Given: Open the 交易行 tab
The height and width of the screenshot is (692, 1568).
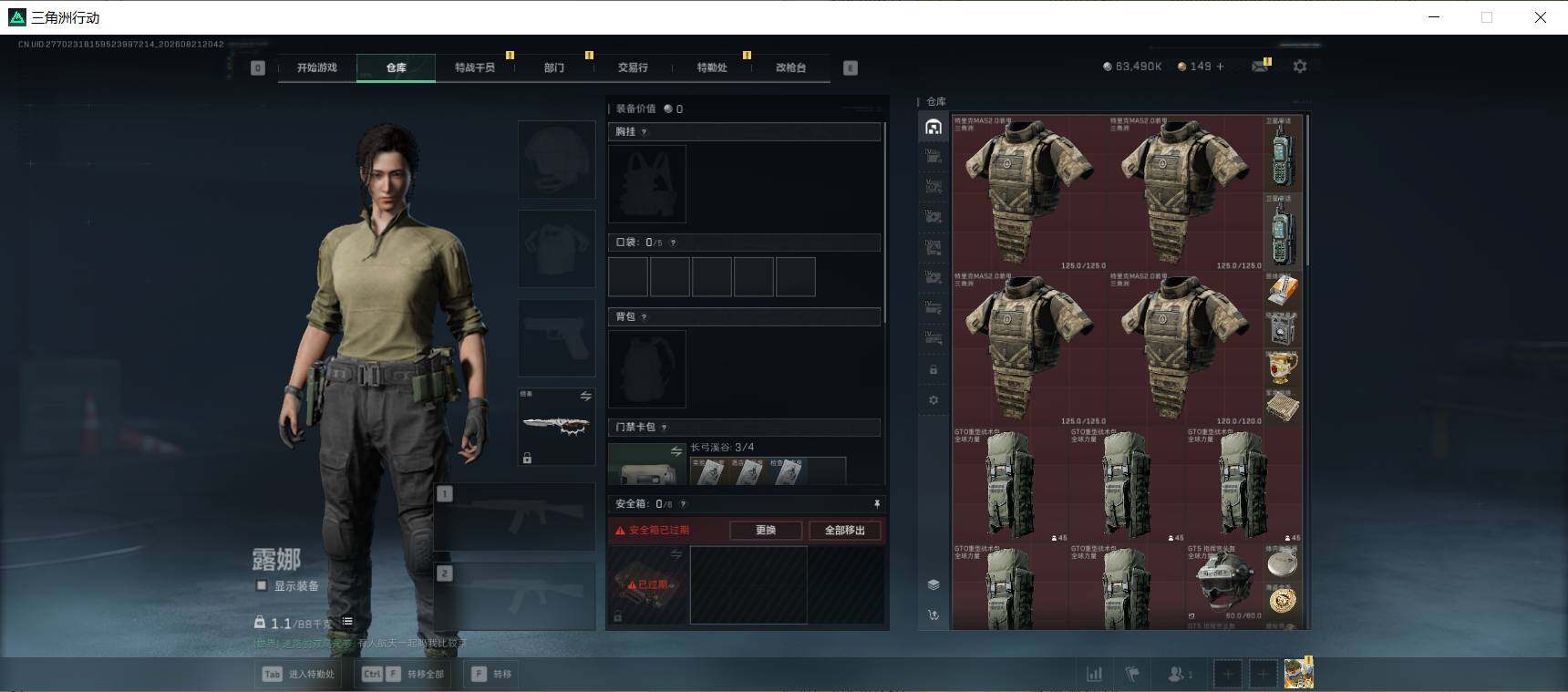Looking at the screenshot, I should 633,67.
